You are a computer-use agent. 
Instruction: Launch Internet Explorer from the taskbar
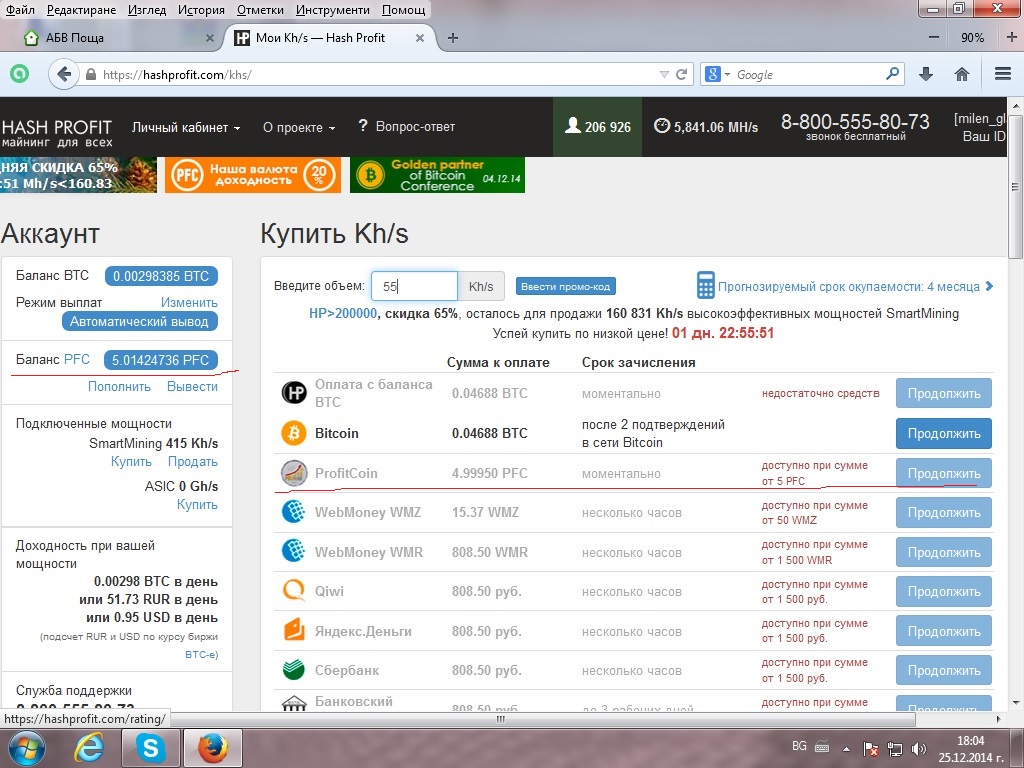point(89,748)
